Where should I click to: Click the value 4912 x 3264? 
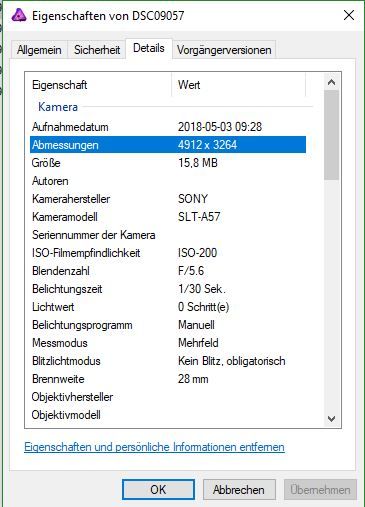point(207,145)
